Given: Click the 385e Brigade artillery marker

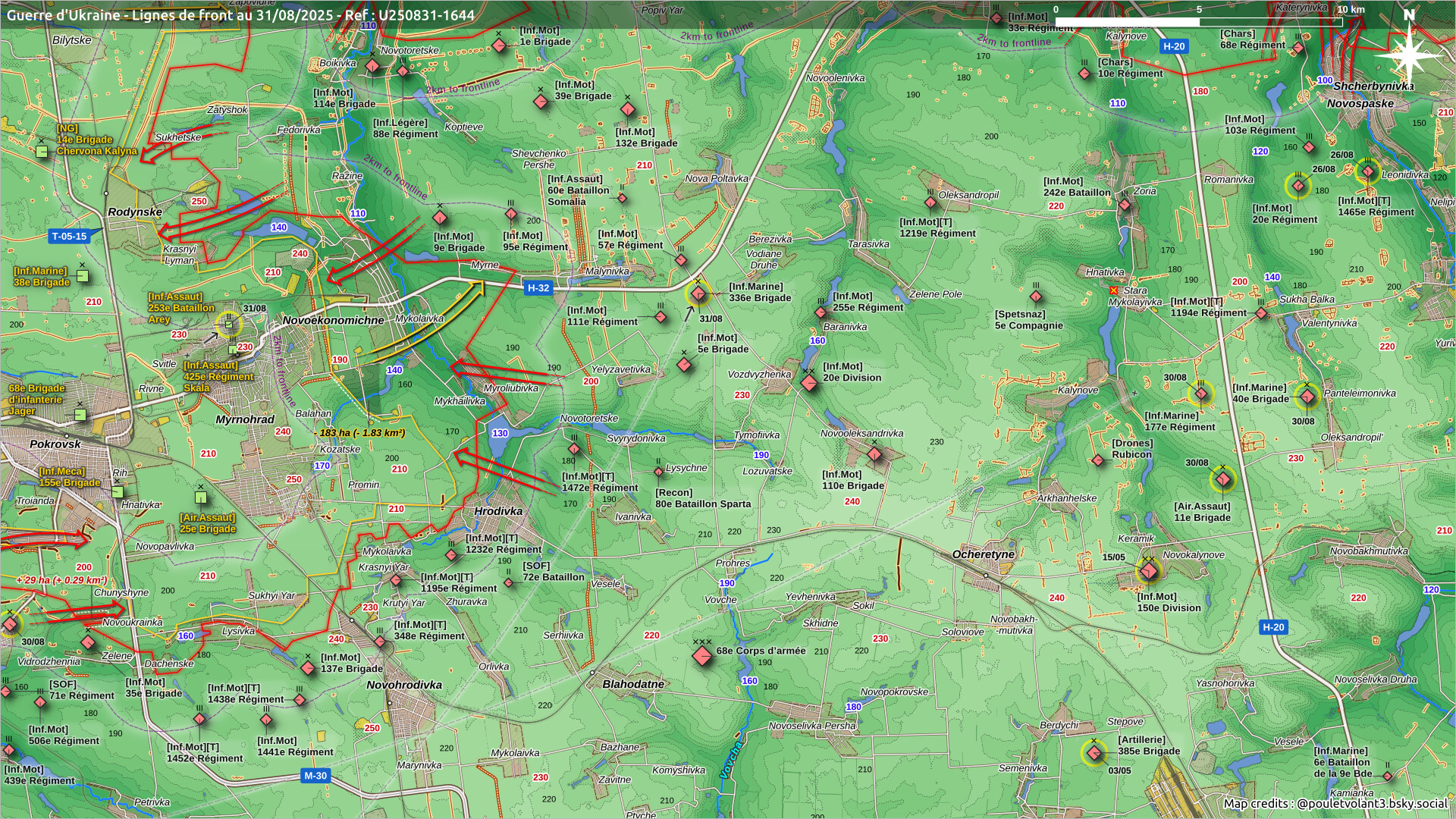Looking at the screenshot, I should (1094, 753).
